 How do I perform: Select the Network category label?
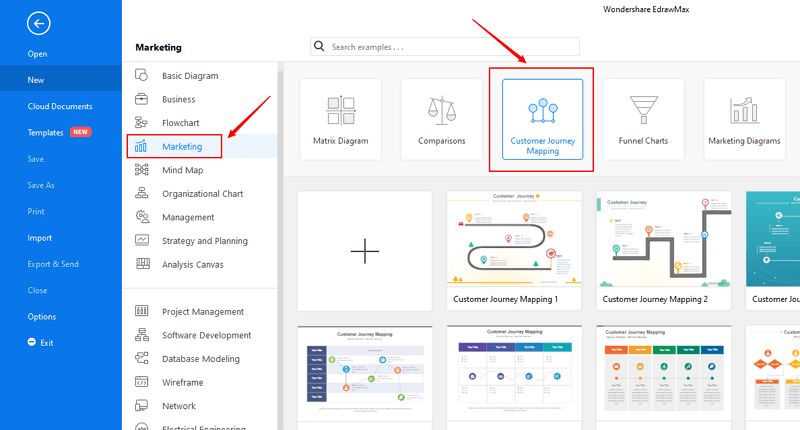pos(179,406)
